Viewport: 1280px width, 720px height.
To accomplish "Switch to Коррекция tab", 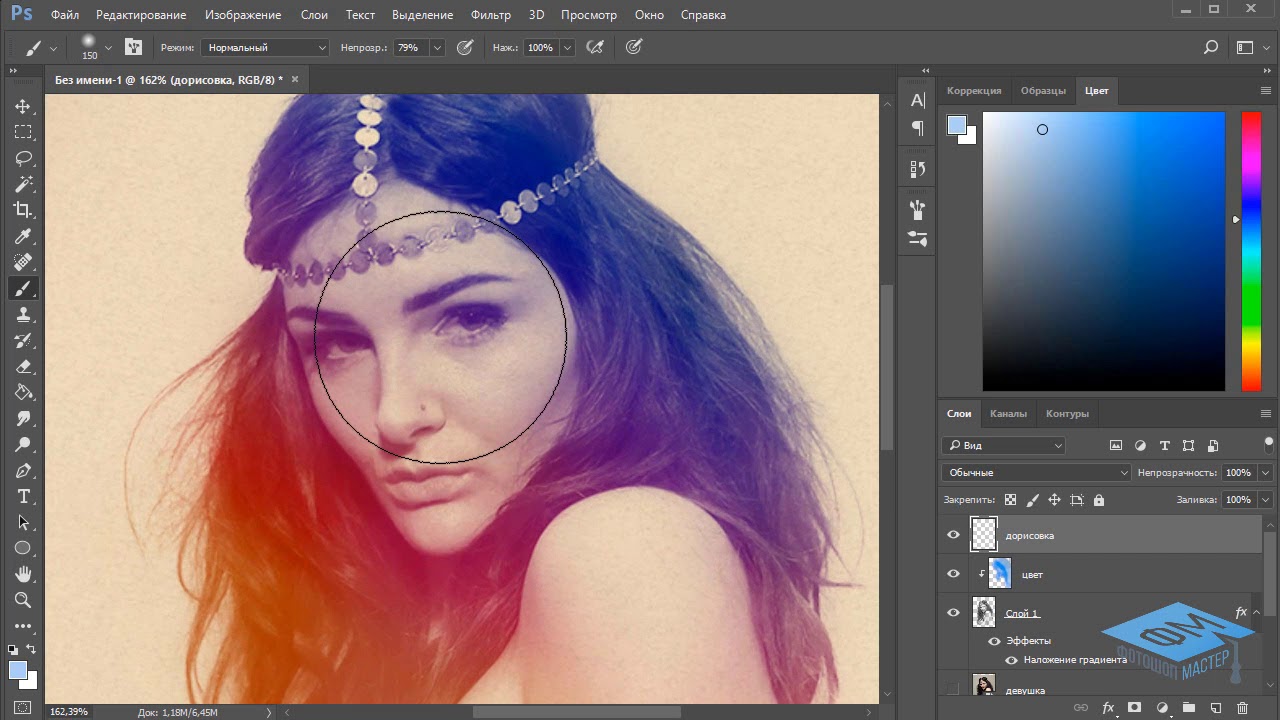I will click(x=974, y=90).
